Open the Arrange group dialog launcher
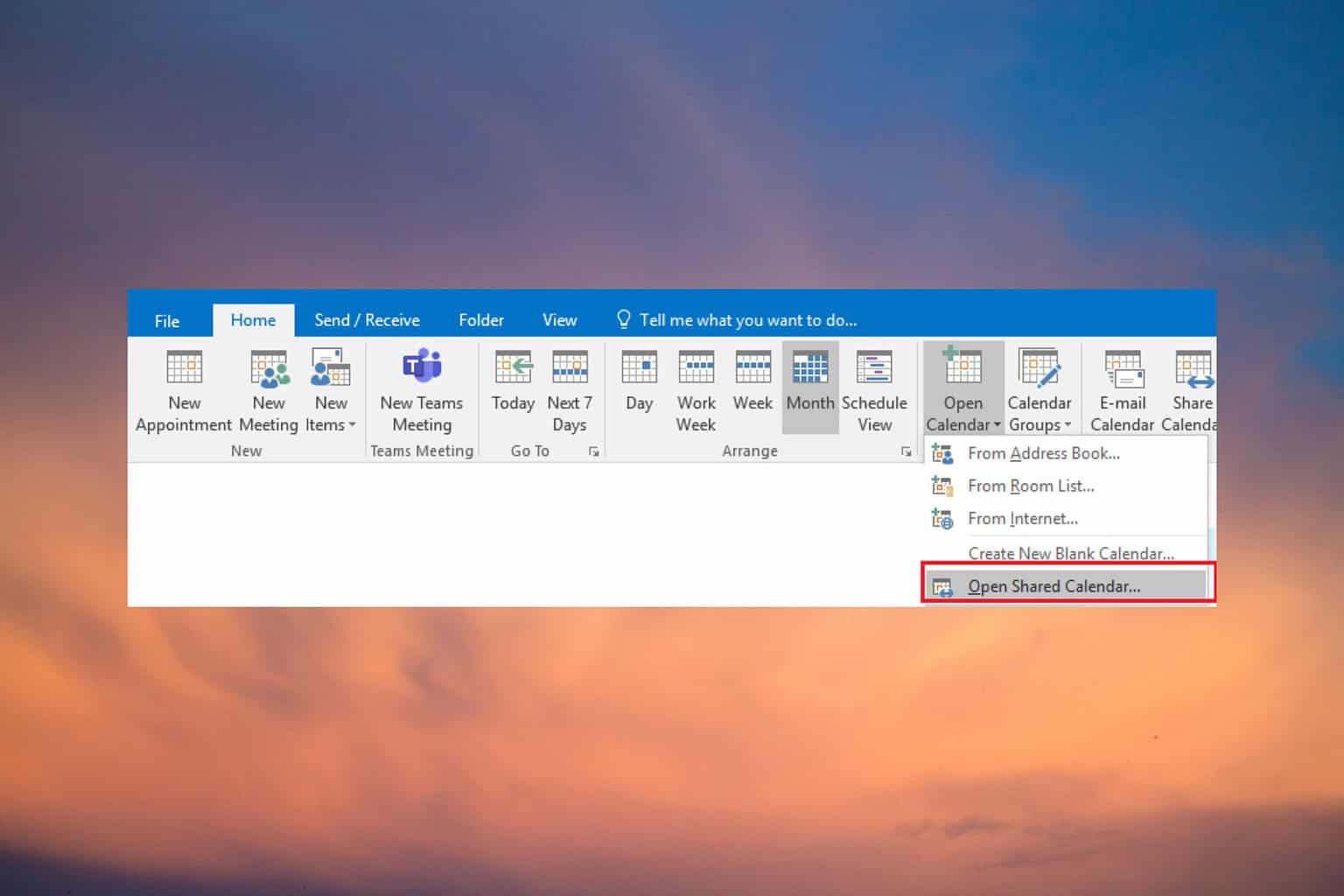Image resolution: width=1344 pixels, height=896 pixels. pyautogui.click(x=906, y=451)
